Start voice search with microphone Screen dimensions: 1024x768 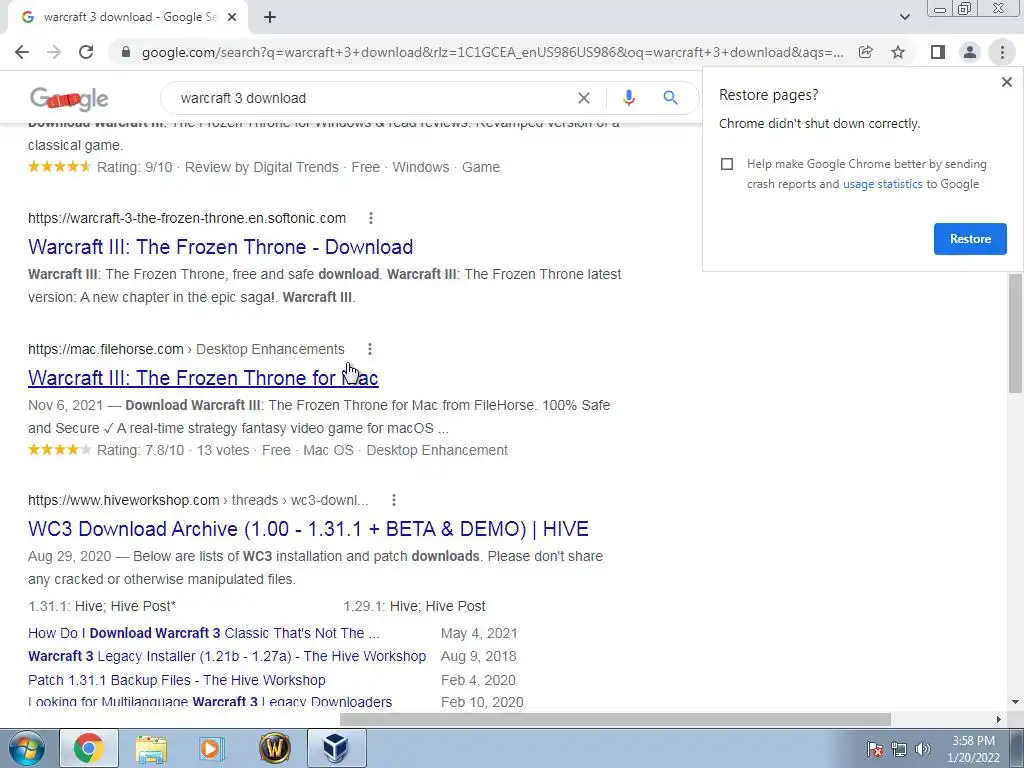(628, 98)
